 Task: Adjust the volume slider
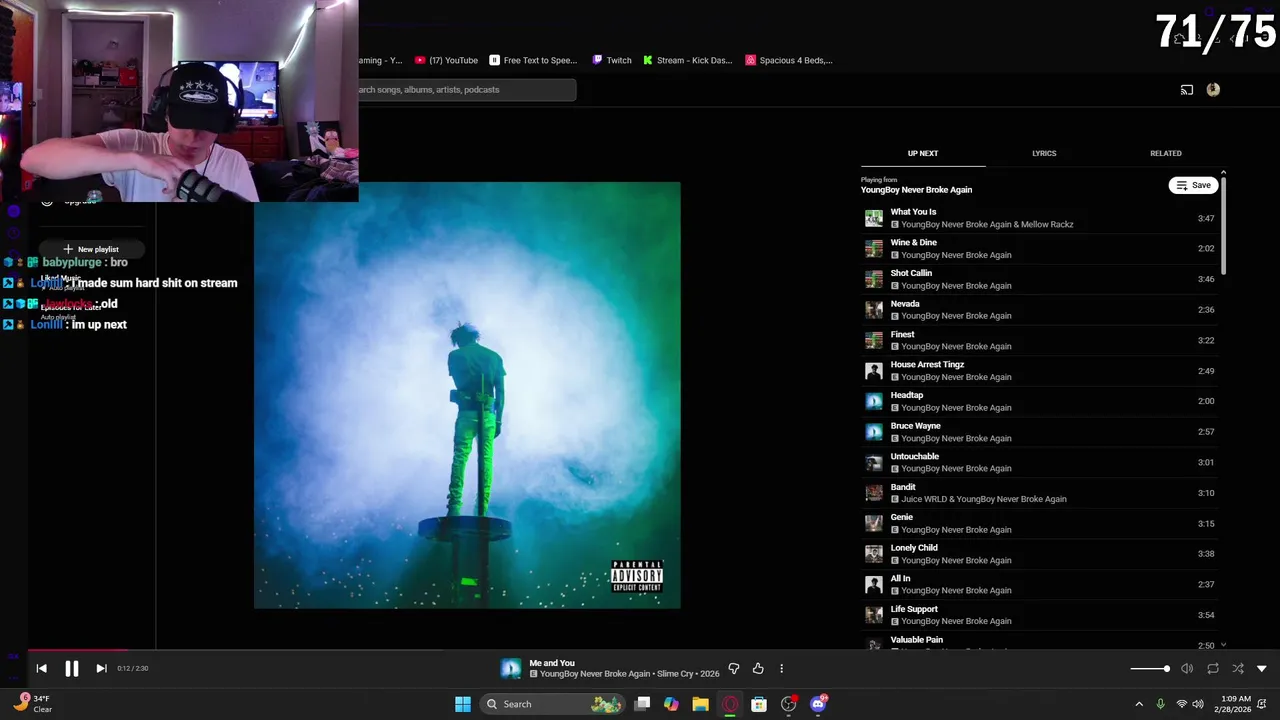(1150, 668)
